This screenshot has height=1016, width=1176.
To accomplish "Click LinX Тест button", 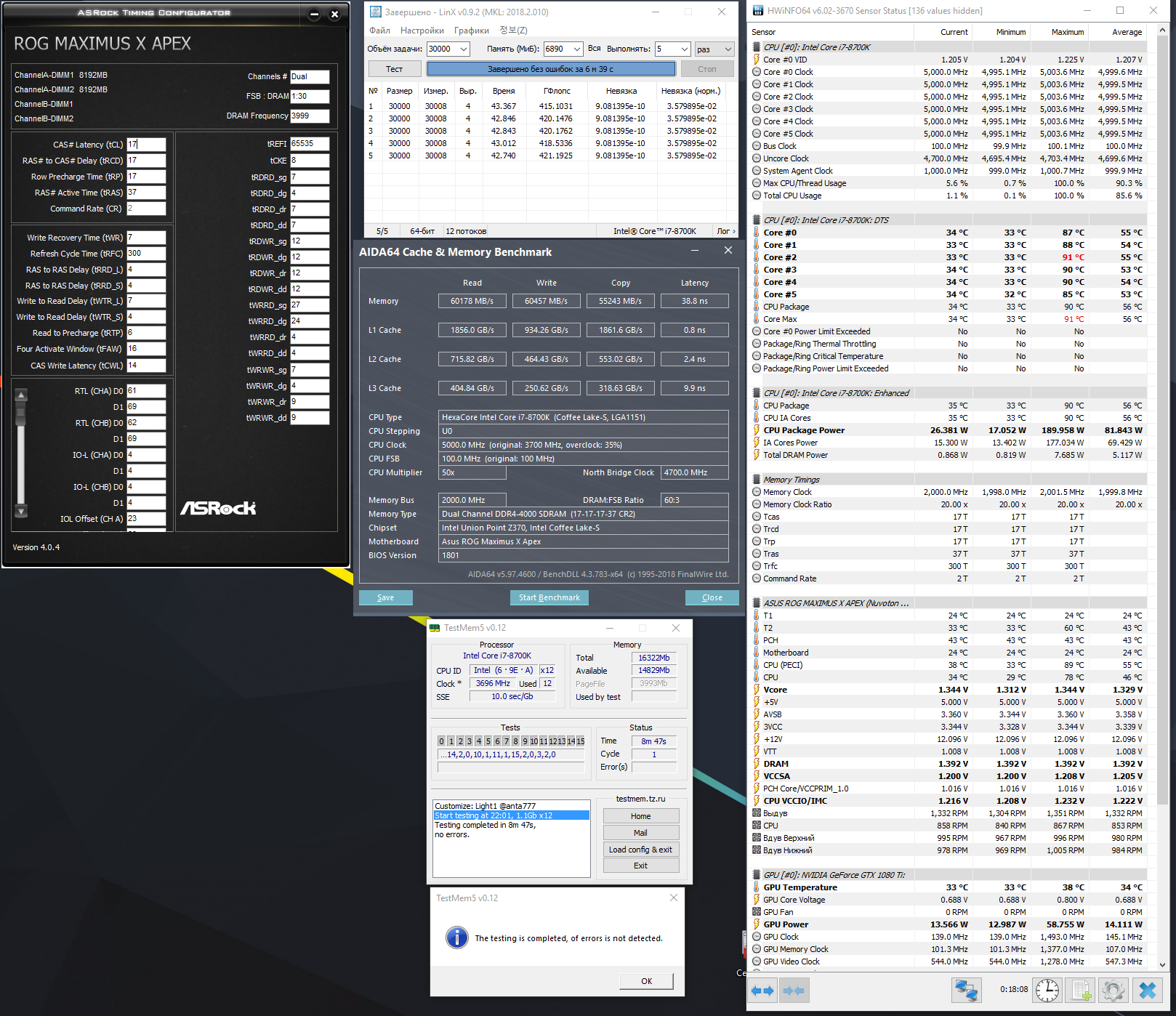I will tap(394, 69).
